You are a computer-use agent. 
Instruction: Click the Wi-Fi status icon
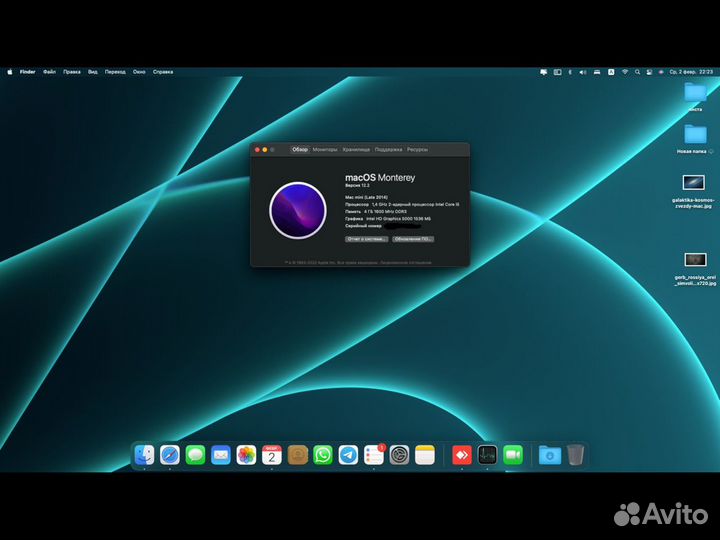coord(624,72)
